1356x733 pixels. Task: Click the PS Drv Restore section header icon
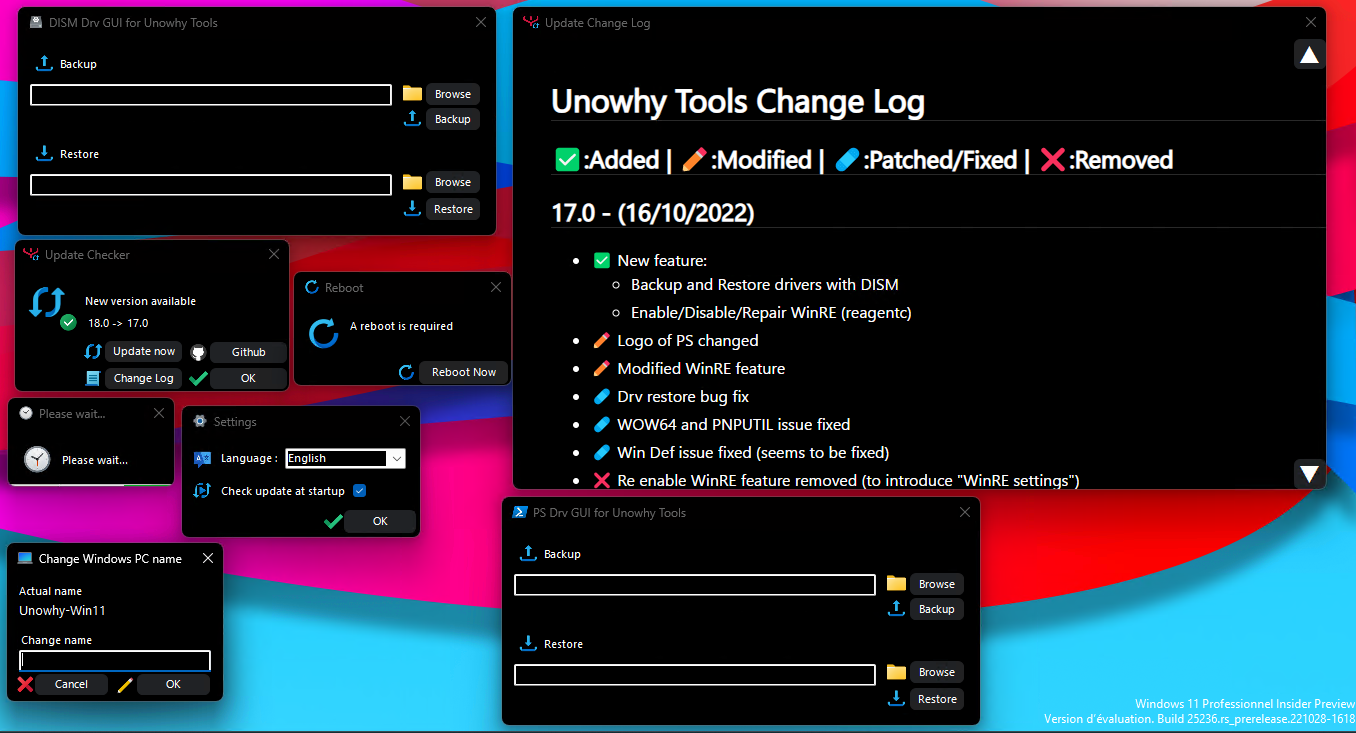coord(528,643)
